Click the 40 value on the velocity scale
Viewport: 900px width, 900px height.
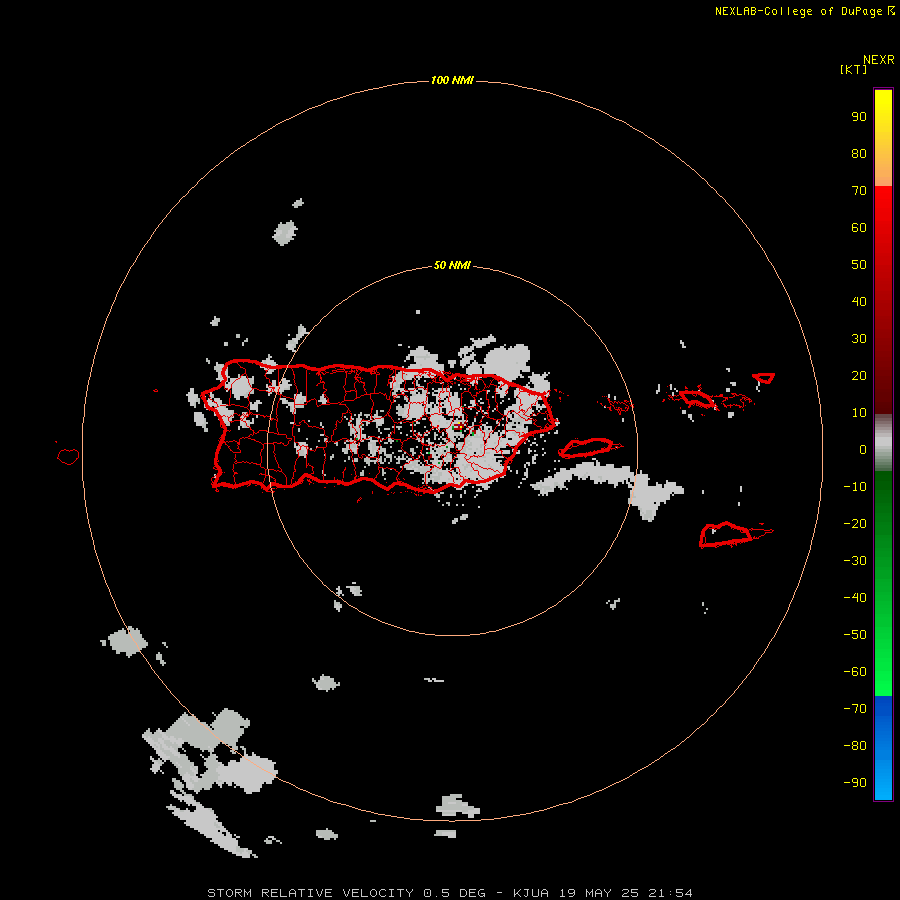[859, 302]
